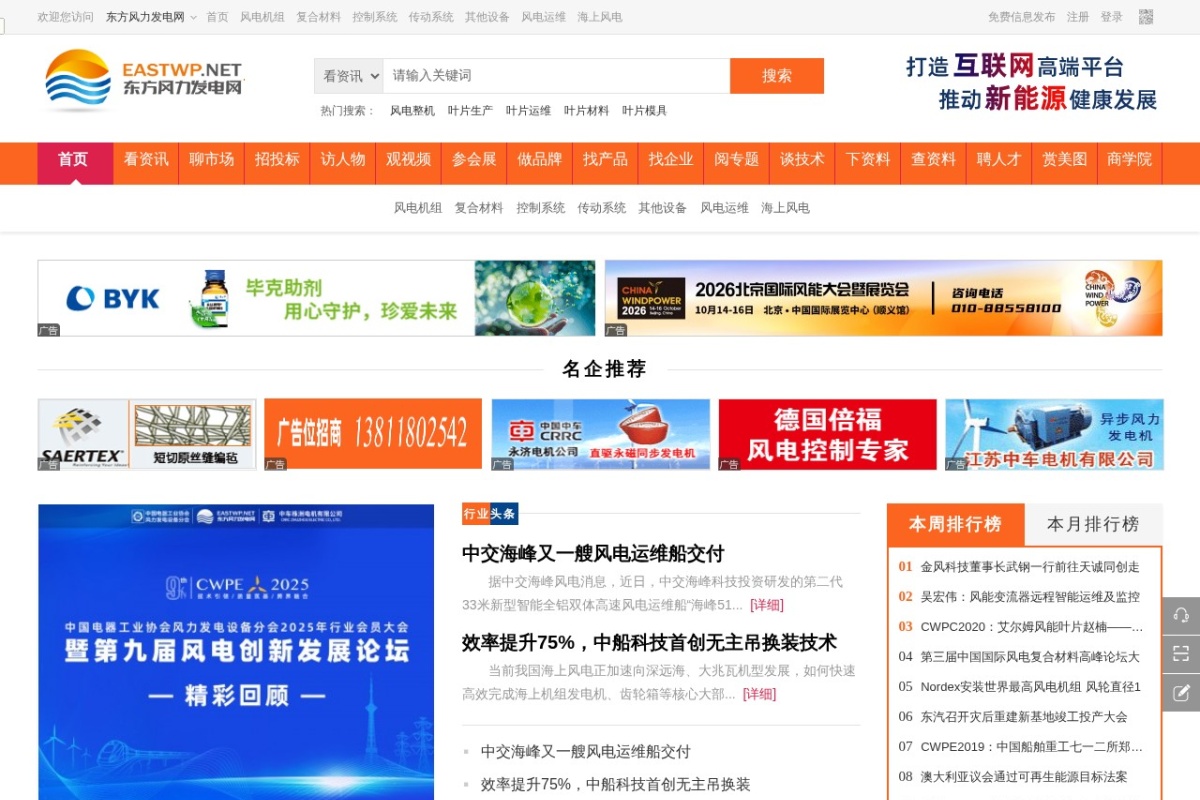
Task: Open the SAERTEX company ad thumbnail
Action: tap(147, 435)
